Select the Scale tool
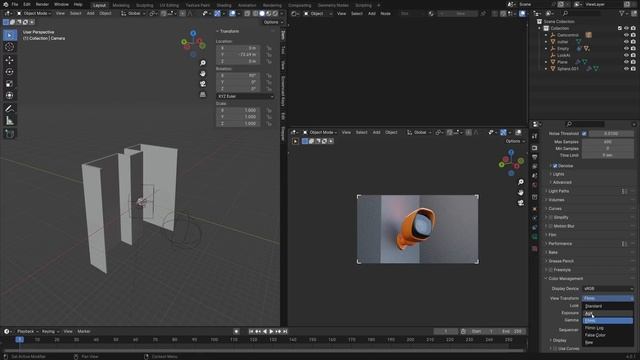This screenshot has height=360, width=640. pos(9,84)
